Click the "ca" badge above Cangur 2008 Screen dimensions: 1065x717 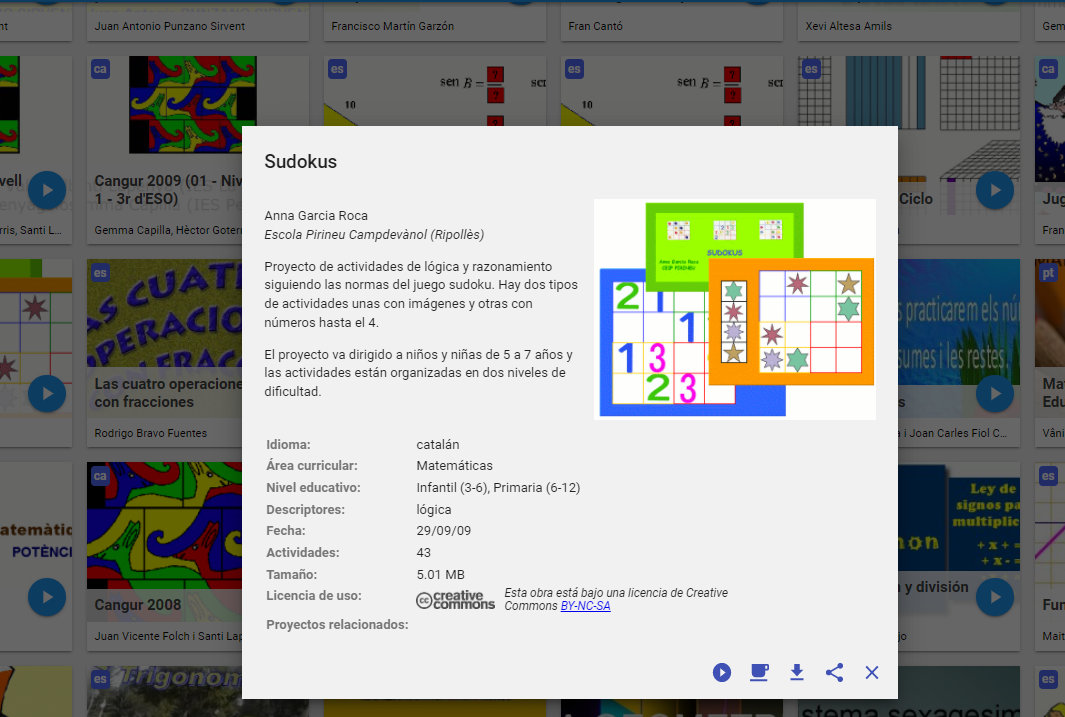[99, 476]
